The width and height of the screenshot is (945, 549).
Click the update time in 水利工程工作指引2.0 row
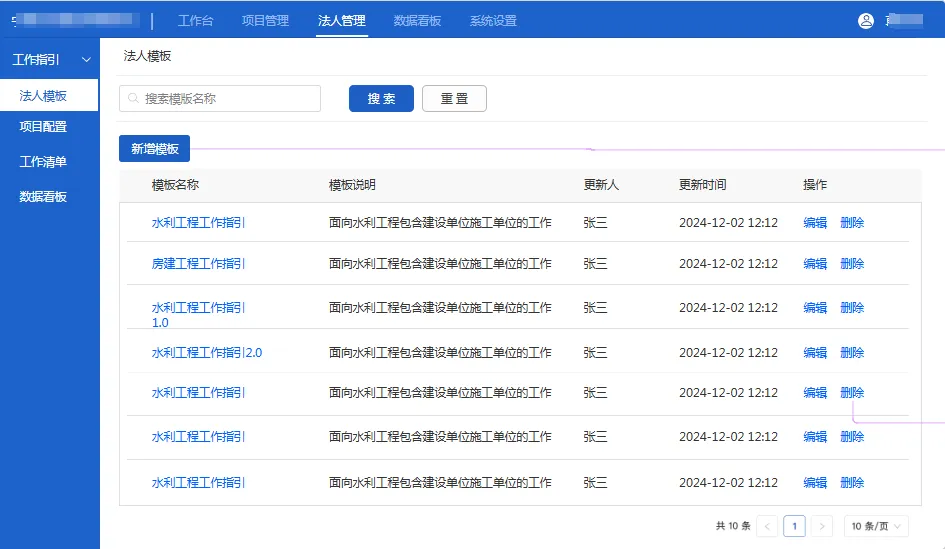pyautogui.click(x=728, y=353)
